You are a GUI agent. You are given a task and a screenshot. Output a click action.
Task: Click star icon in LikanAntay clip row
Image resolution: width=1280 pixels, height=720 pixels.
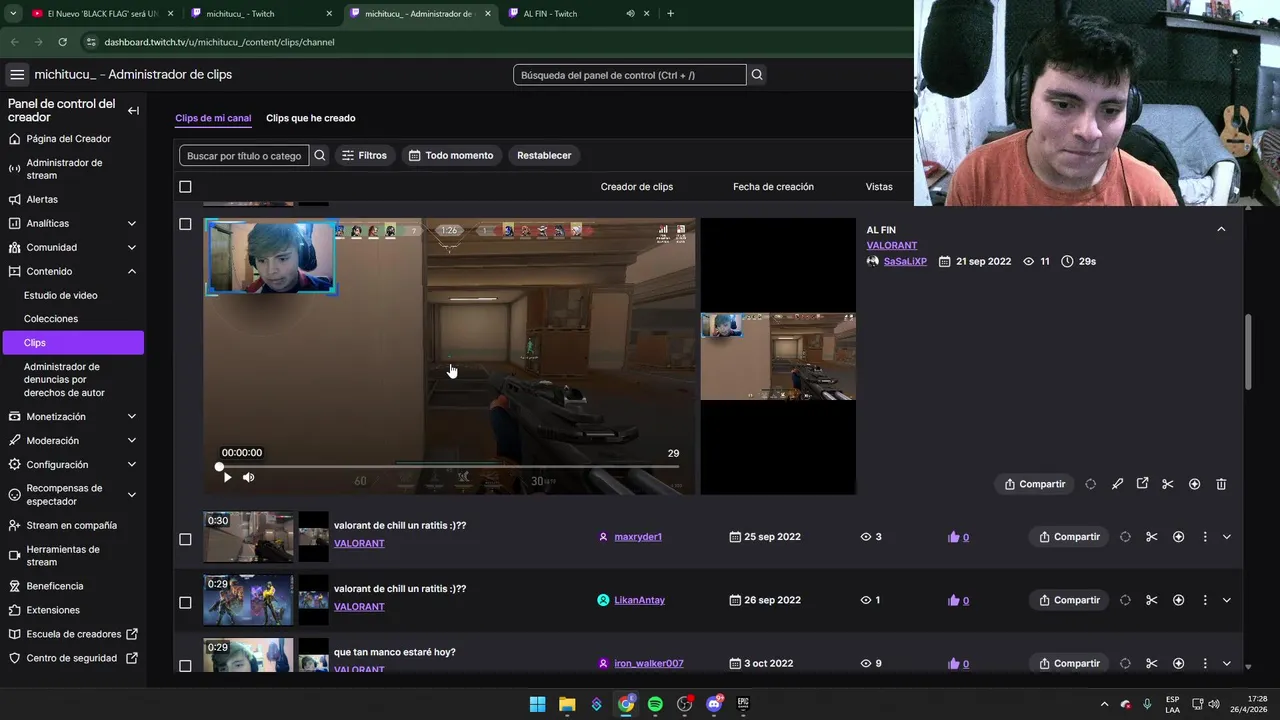pyautogui.click(x=1178, y=600)
